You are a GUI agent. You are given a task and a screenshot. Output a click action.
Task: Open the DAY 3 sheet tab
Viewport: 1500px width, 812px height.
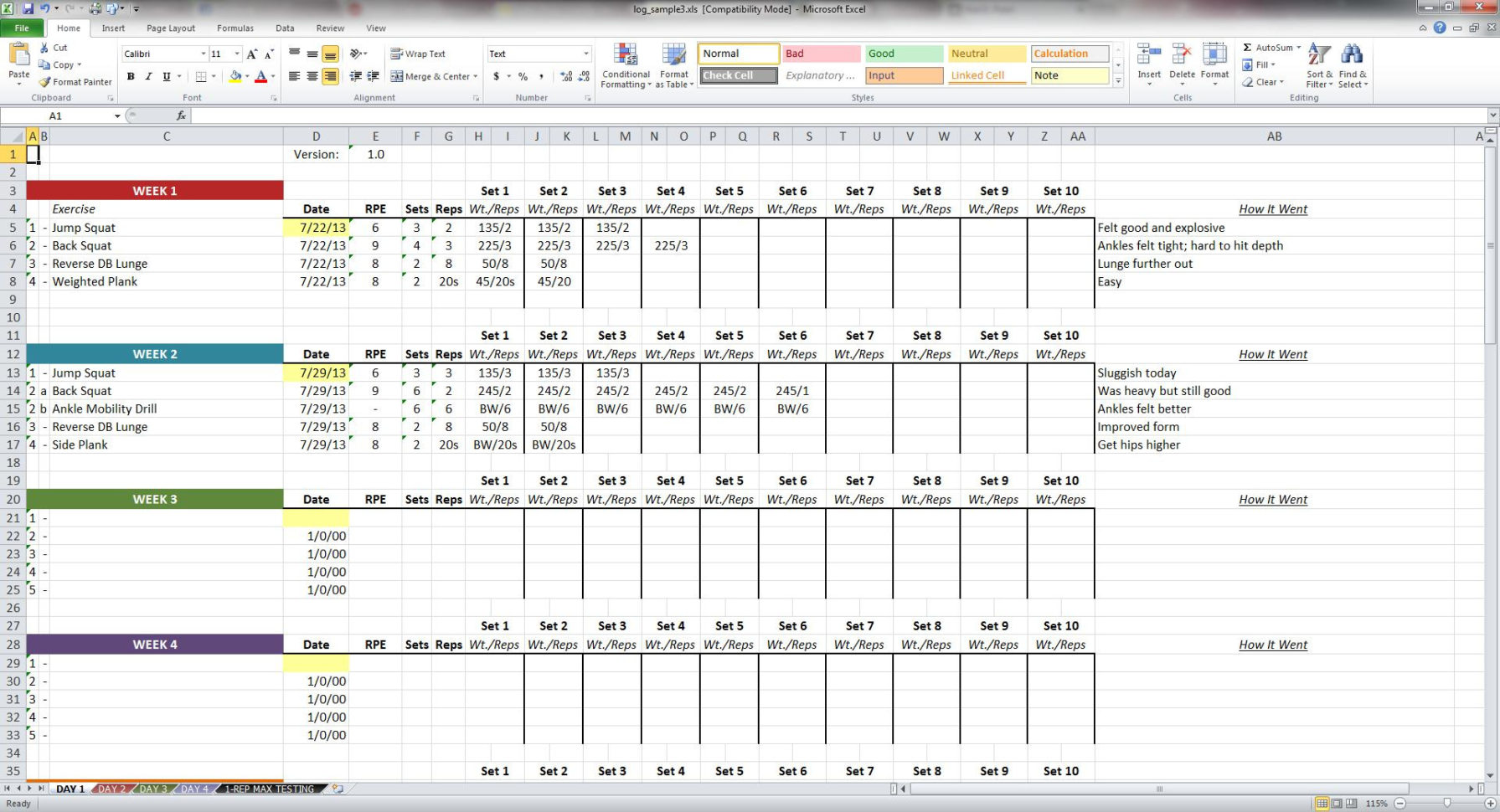point(152,788)
